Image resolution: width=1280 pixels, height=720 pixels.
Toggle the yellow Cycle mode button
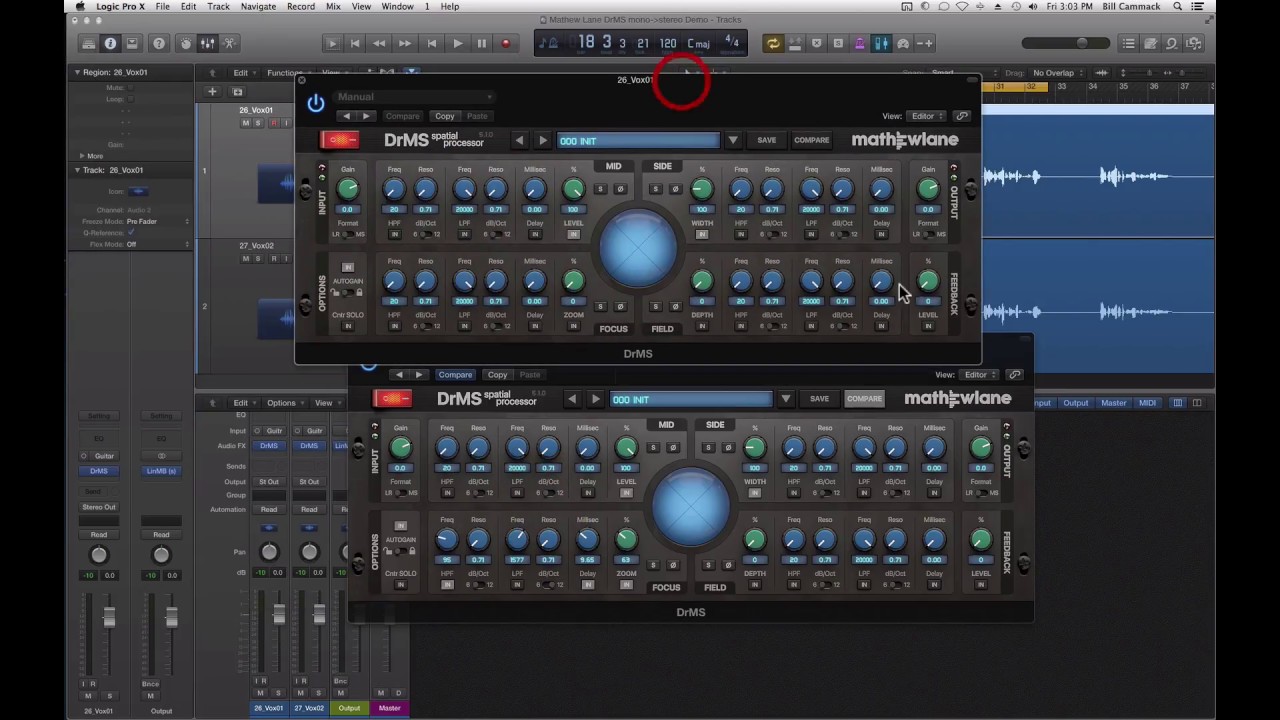point(773,44)
